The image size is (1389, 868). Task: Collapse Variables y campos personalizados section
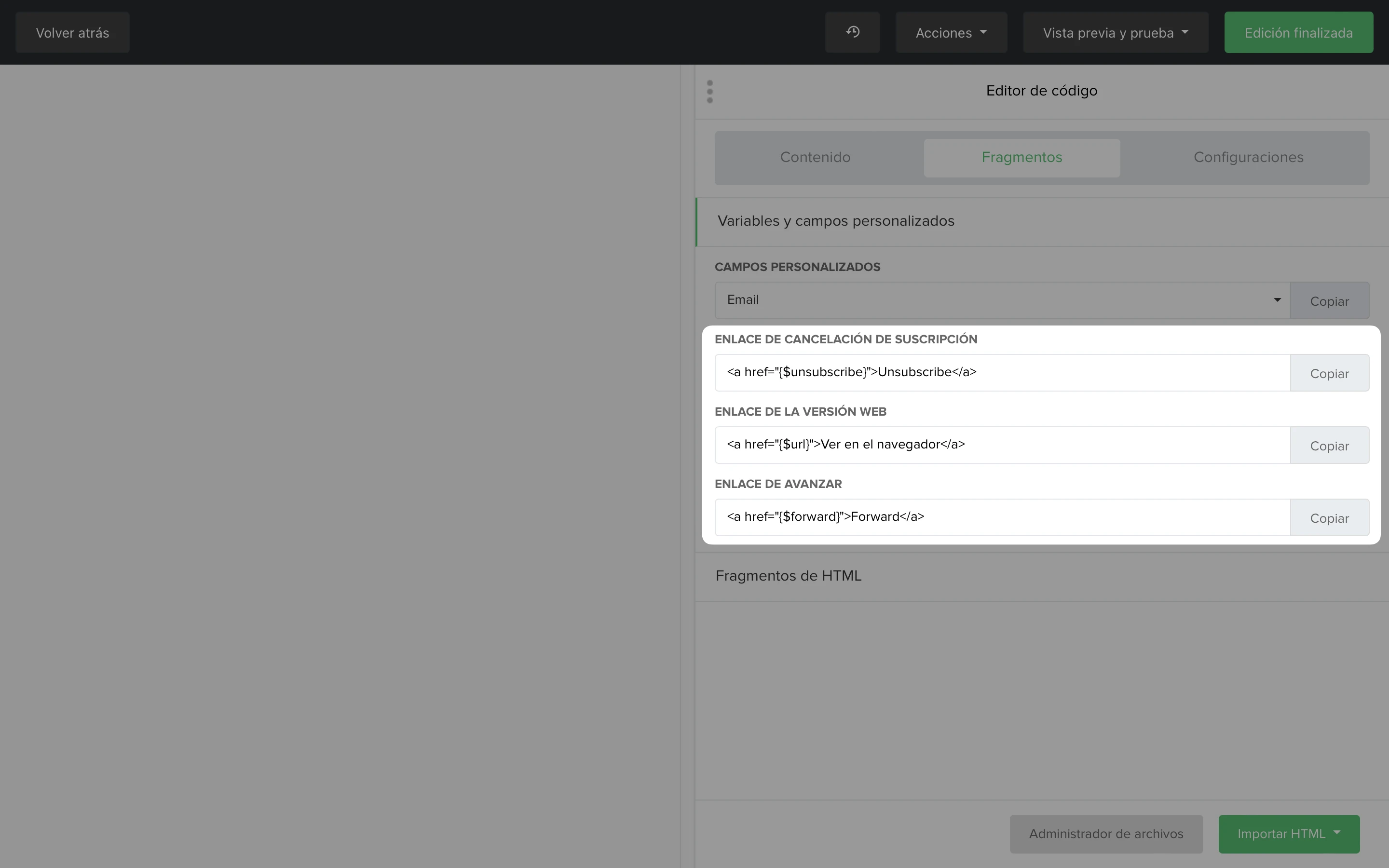click(836, 221)
